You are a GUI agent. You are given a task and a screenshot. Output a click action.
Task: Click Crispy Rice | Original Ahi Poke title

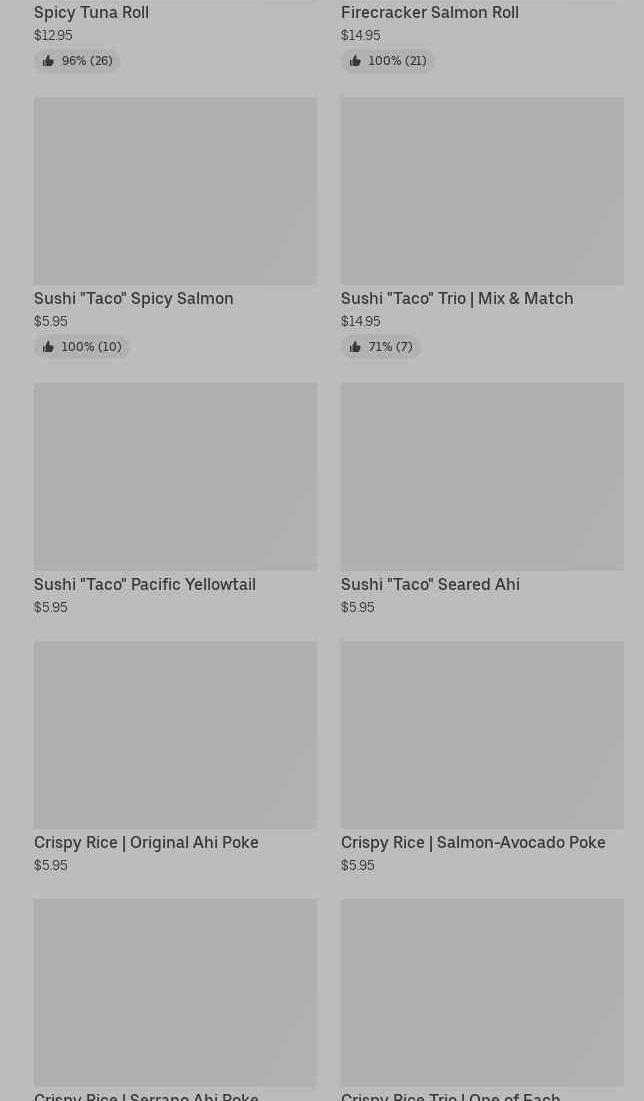(x=146, y=843)
